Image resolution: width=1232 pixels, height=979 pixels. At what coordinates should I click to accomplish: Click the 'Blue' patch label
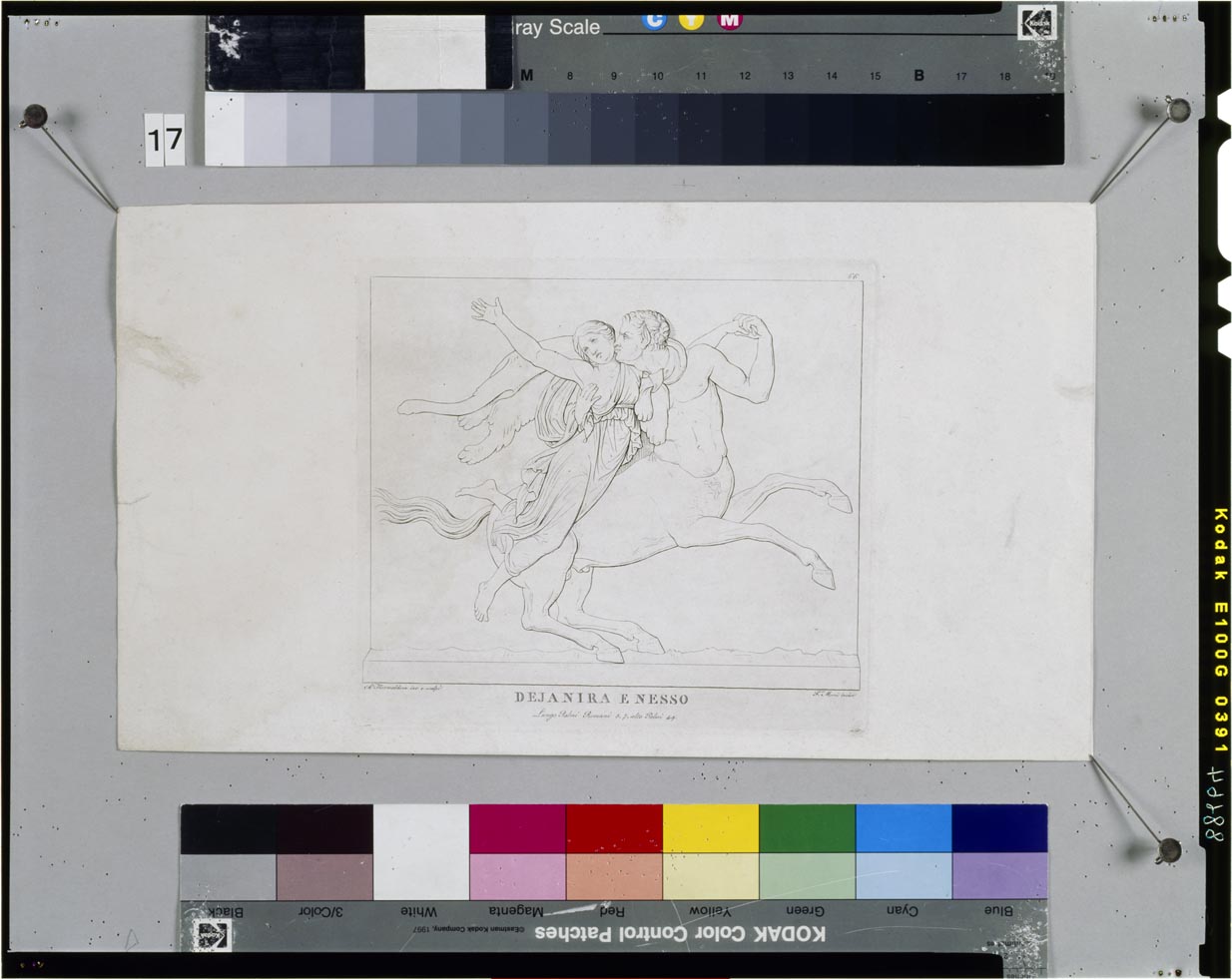997,910
